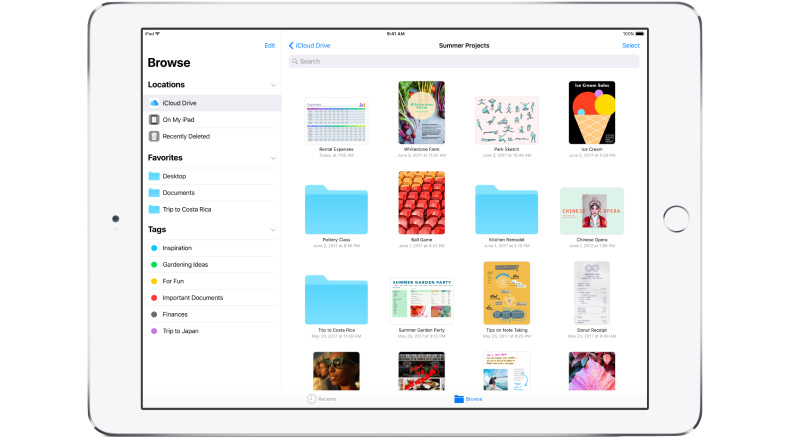Collapse the Favorites section chevron
The image size is (790, 440).
click(273, 158)
